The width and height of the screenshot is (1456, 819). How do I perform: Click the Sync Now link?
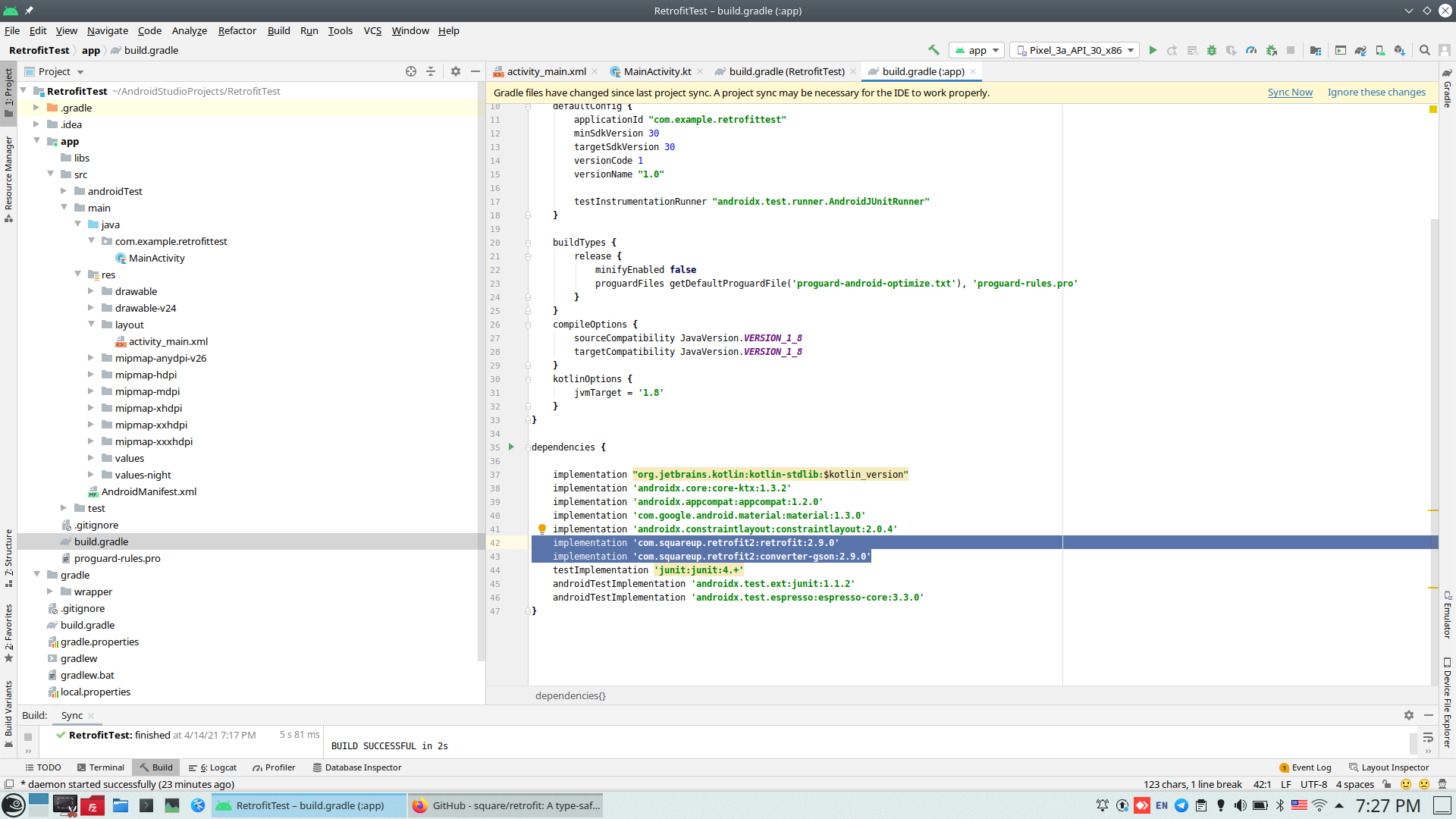[1290, 93]
